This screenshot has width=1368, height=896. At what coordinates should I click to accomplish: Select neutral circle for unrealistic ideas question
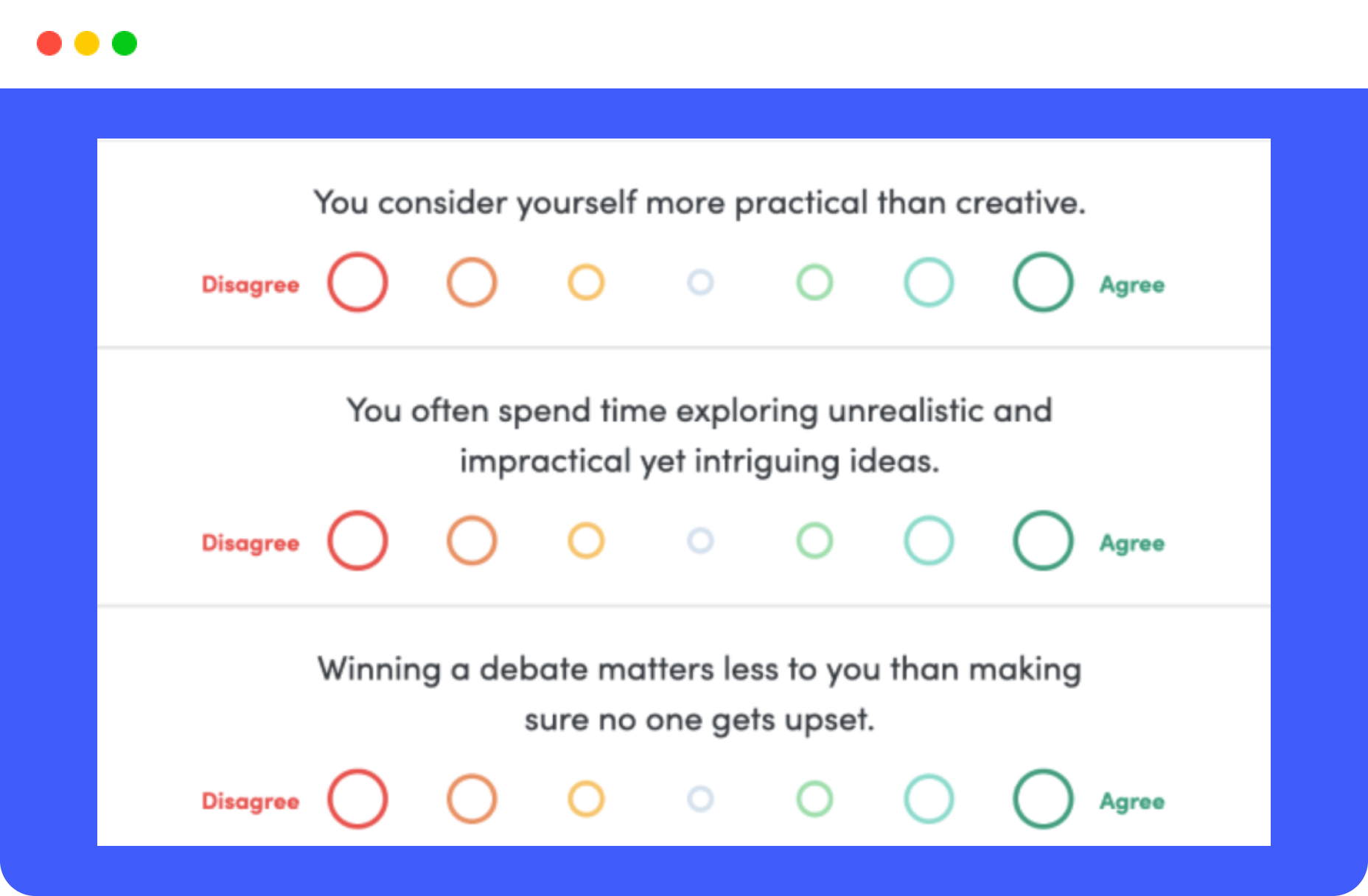(x=700, y=541)
